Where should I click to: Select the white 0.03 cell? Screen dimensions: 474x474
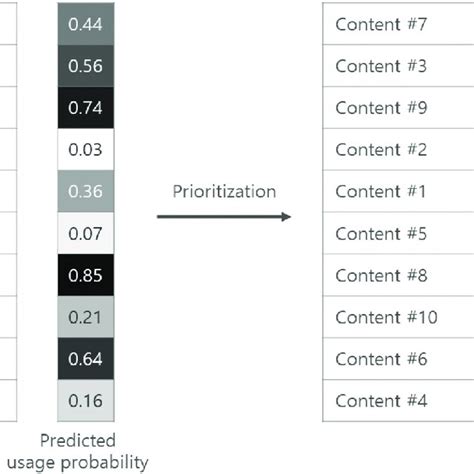[86, 149]
